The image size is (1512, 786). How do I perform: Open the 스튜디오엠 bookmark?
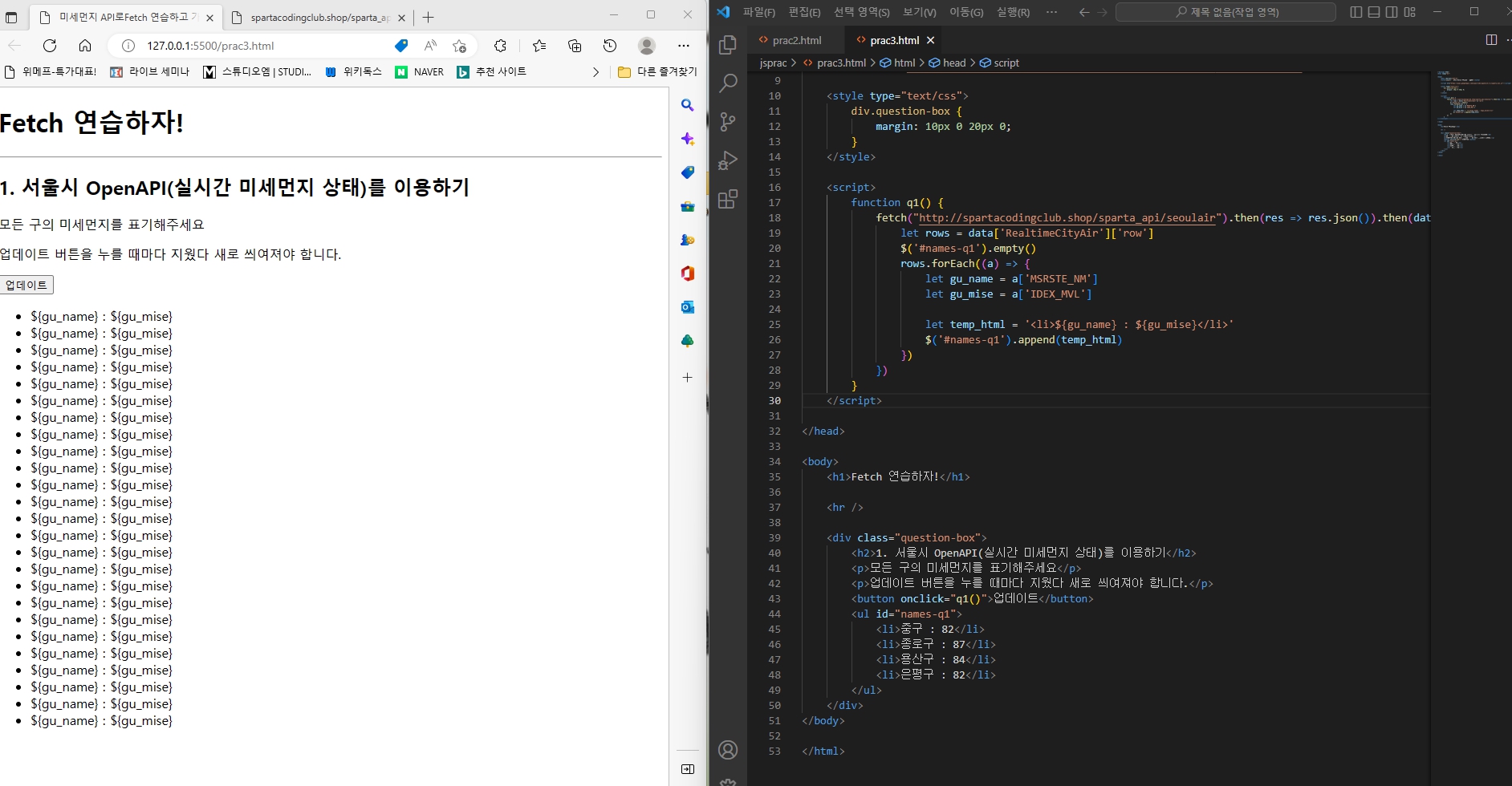258,71
